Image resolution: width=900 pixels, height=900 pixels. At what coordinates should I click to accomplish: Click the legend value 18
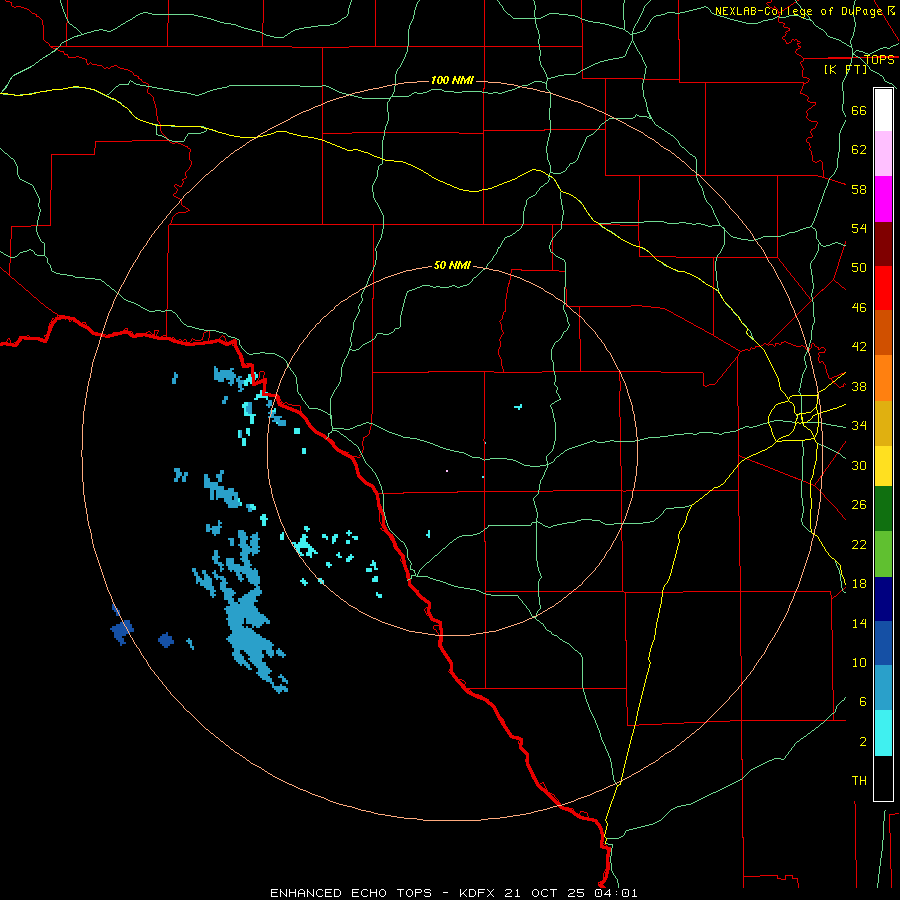pos(859,584)
